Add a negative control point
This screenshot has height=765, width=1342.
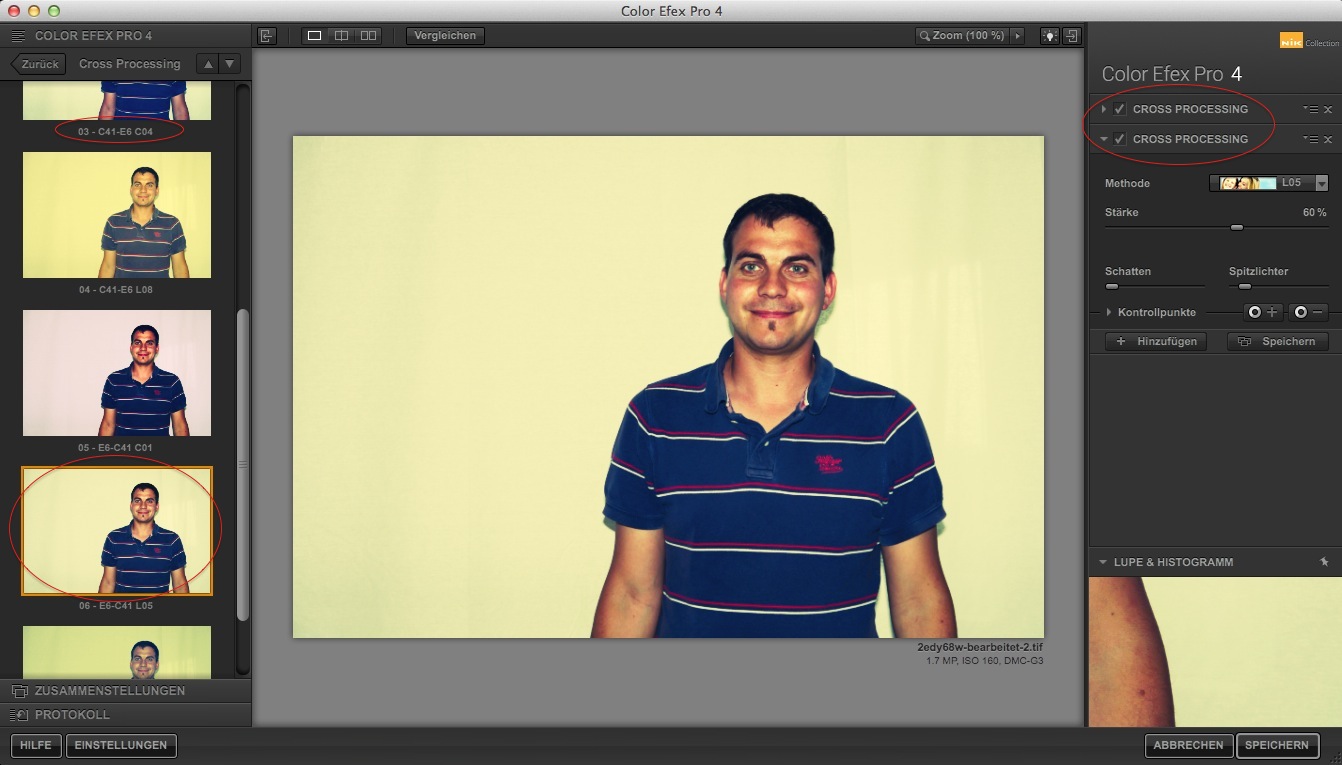click(1308, 312)
